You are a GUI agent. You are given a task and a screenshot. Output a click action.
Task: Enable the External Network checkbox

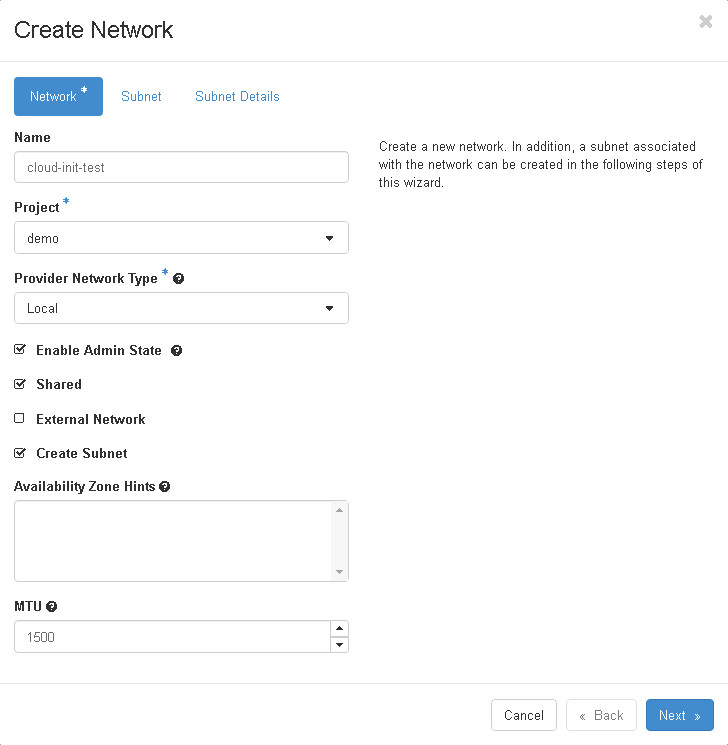point(20,419)
